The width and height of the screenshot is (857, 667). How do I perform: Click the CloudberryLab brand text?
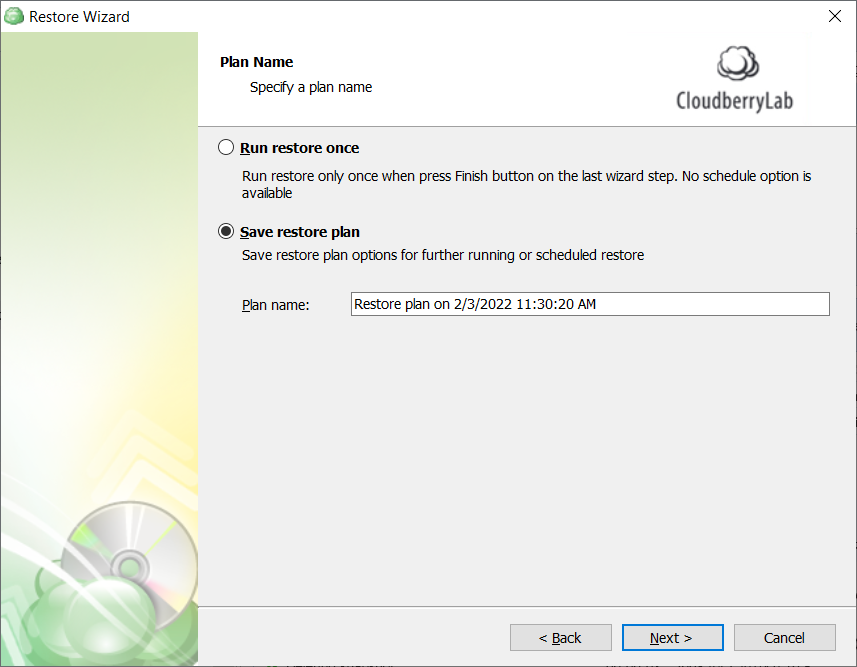pos(735,101)
